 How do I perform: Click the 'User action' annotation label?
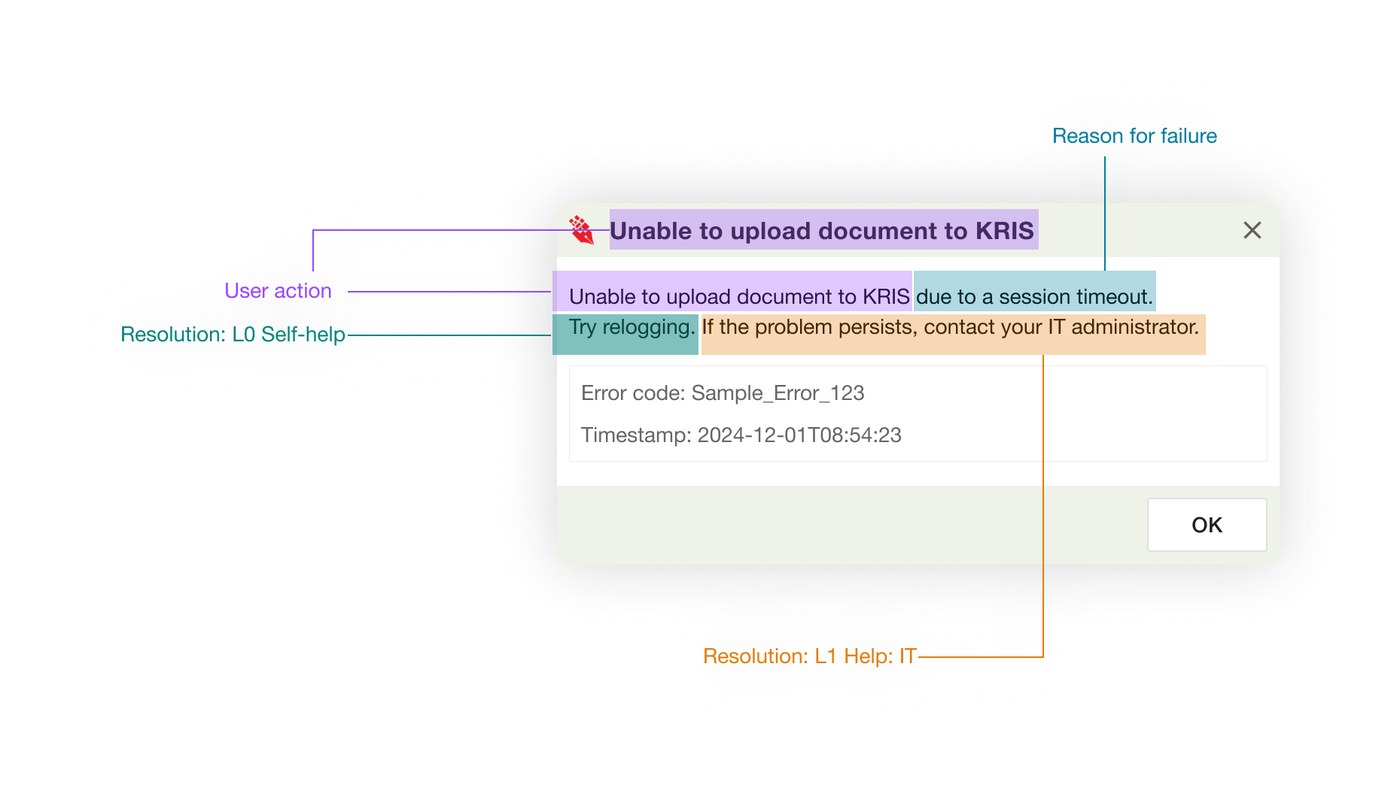(278, 291)
